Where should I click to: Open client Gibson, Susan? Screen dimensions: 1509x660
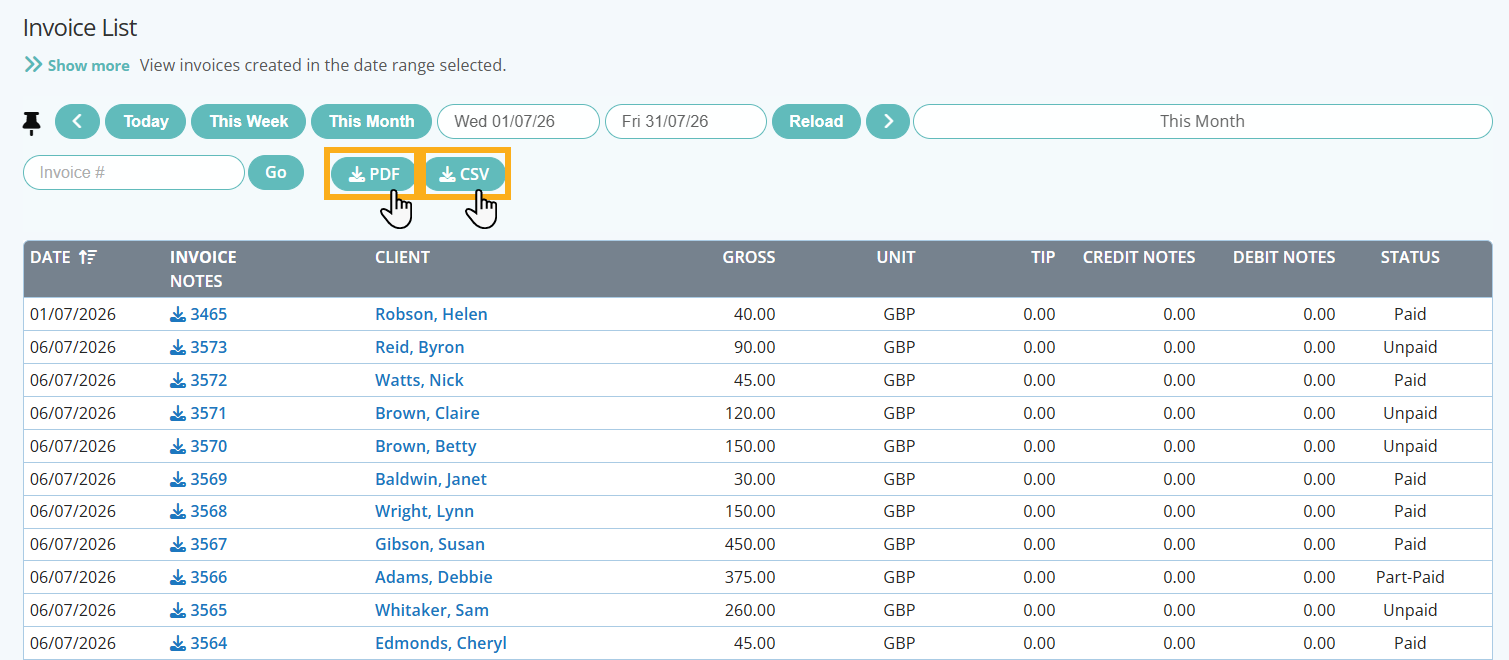430,544
